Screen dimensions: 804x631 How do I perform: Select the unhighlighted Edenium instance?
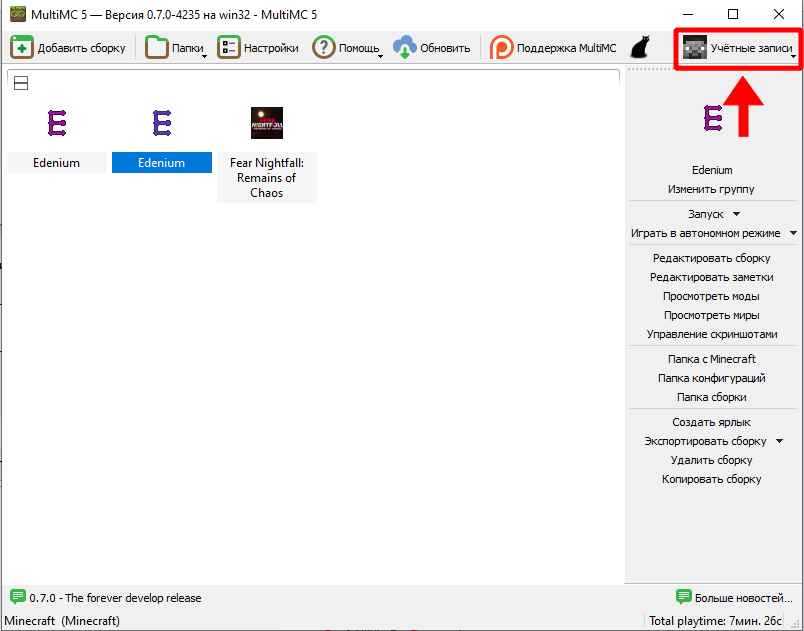point(56,140)
